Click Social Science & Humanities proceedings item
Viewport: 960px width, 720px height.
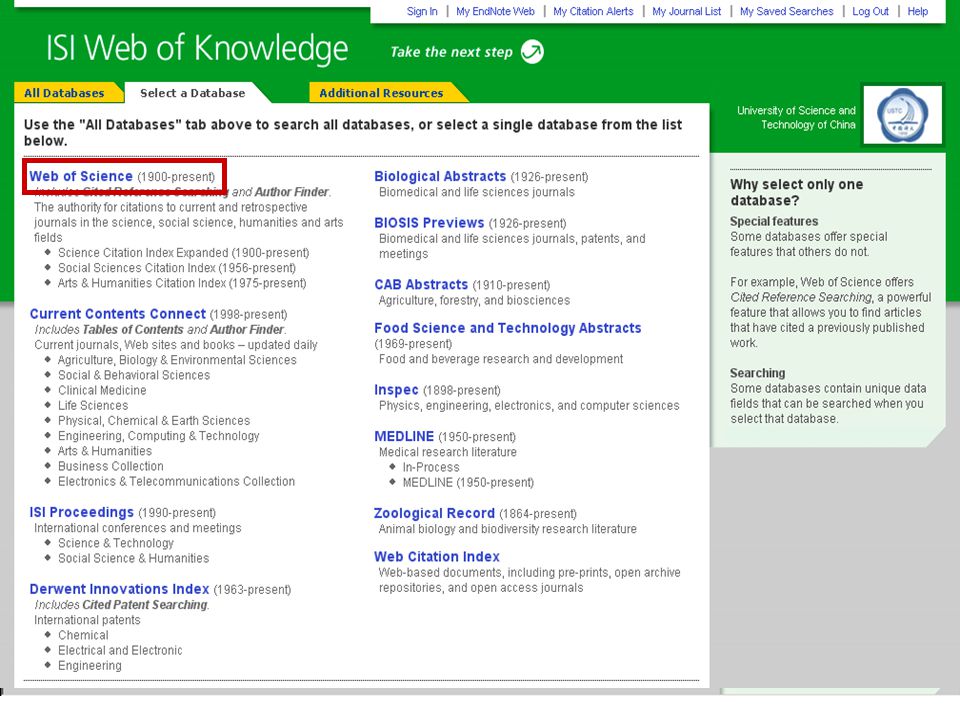point(133,558)
